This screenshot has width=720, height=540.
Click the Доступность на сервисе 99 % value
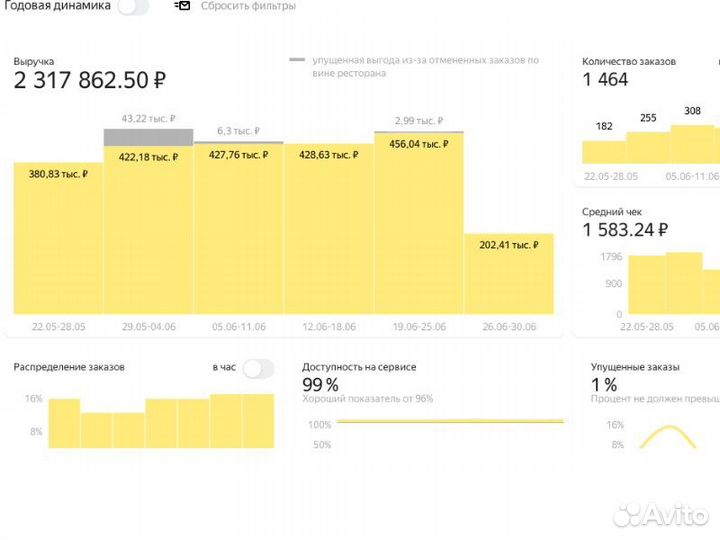pyautogui.click(x=320, y=385)
